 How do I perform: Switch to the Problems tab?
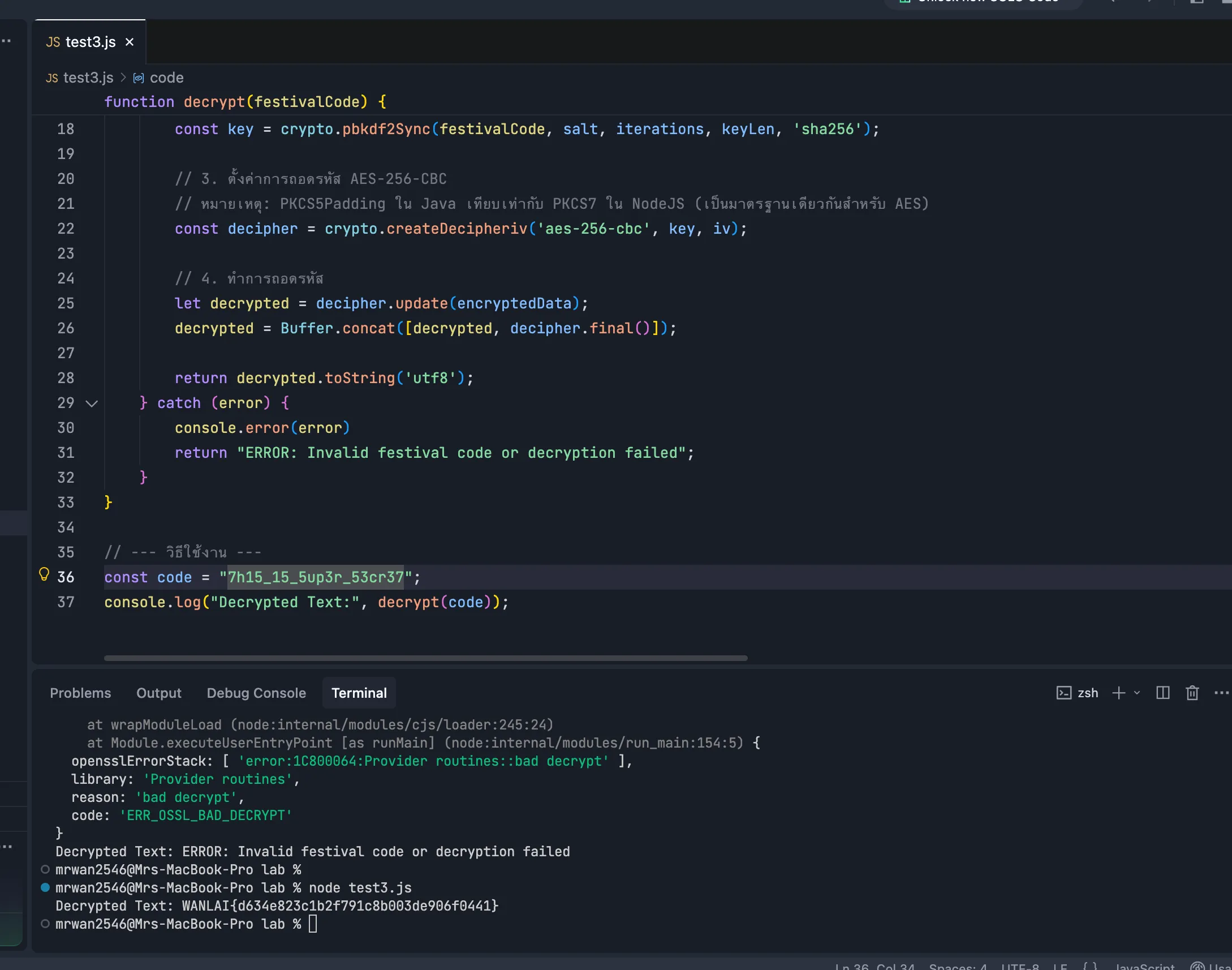pos(80,693)
